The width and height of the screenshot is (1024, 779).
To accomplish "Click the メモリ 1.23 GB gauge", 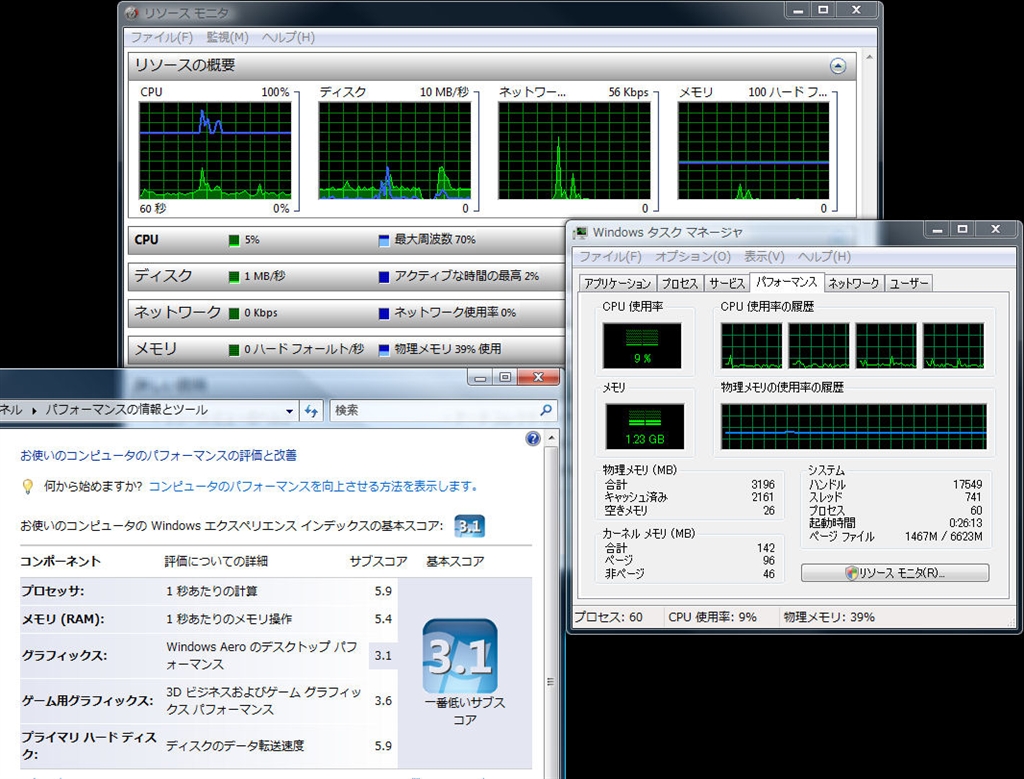I will tap(645, 426).
